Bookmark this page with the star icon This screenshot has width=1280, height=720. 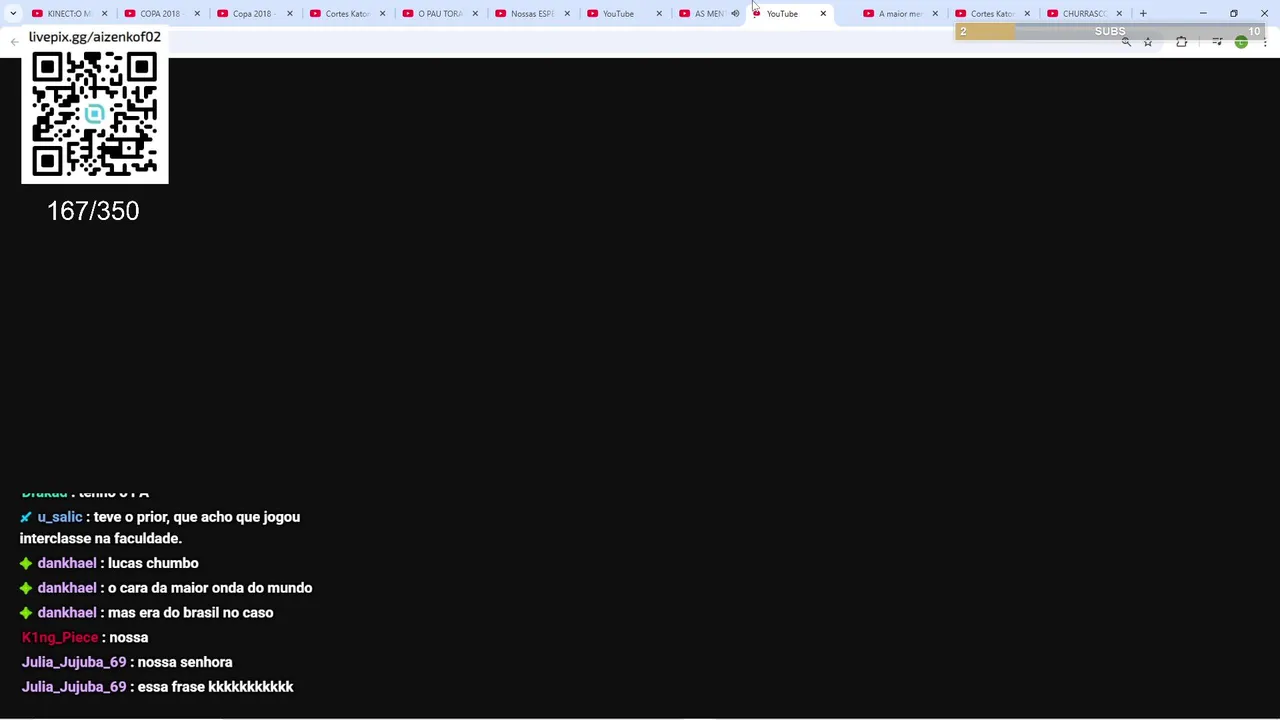click(x=1148, y=42)
